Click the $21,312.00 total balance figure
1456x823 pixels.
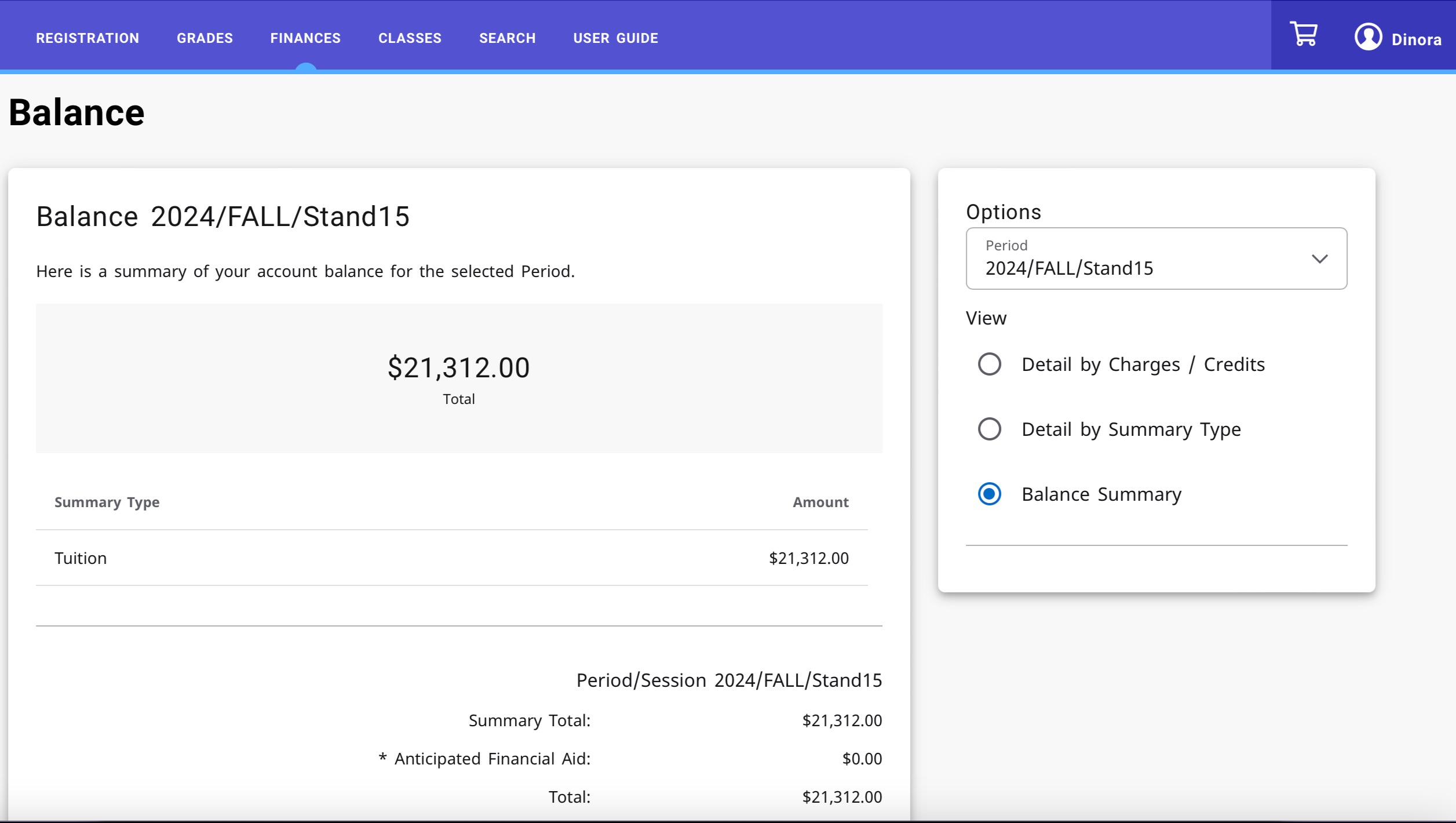(458, 368)
